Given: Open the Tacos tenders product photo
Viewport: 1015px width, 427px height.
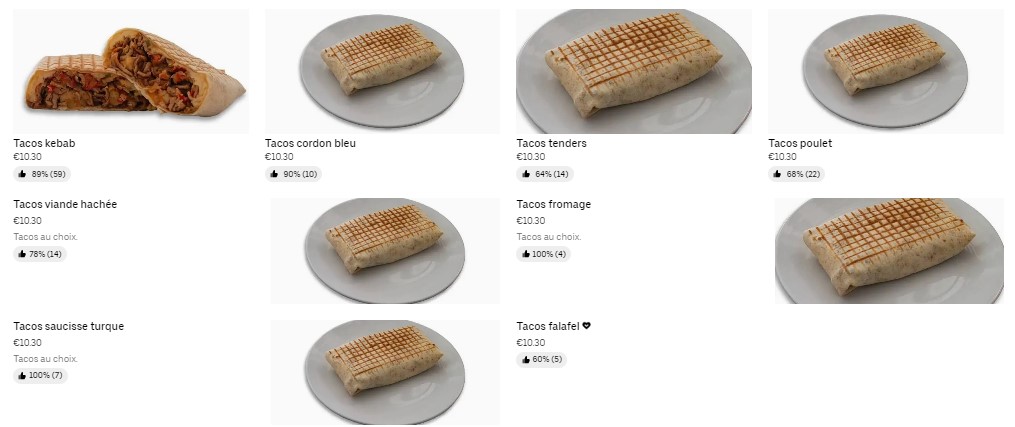Looking at the screenshot, I should pos(633,72).
